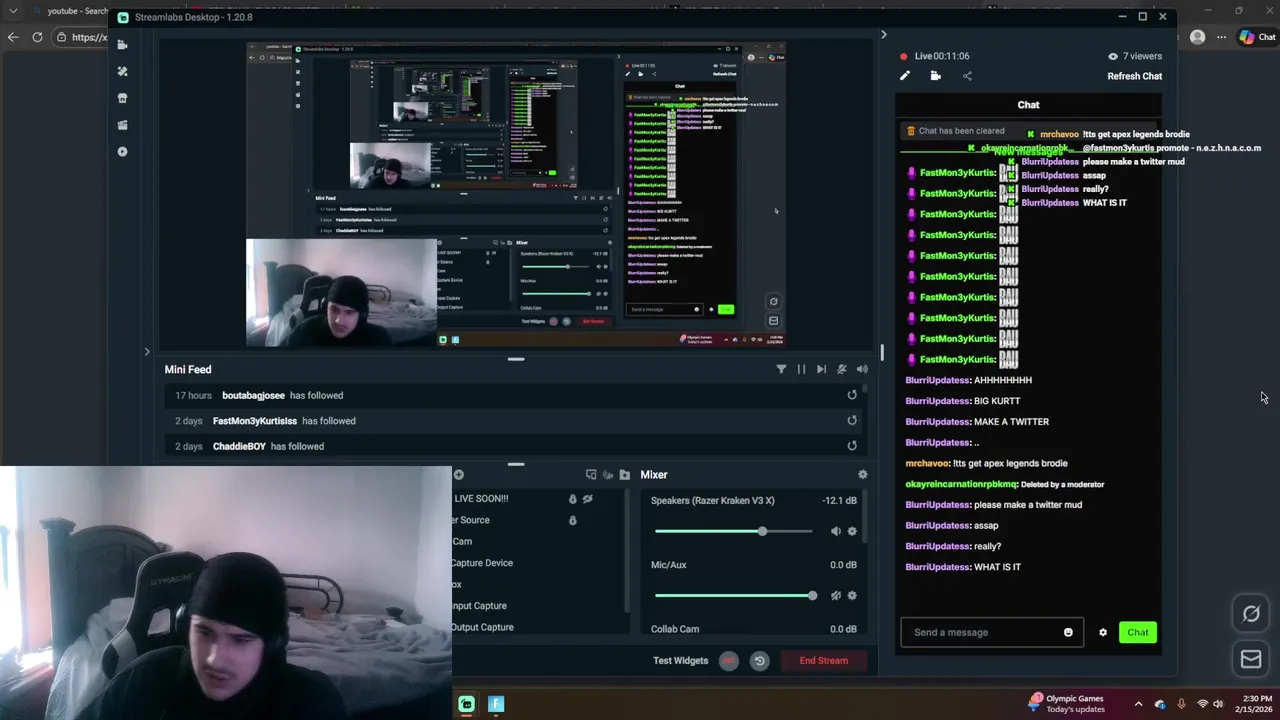The image size is (1280, 720).
Task: Select the Chat tab header
Action: pyautogui.click(x=1028, y=105)
